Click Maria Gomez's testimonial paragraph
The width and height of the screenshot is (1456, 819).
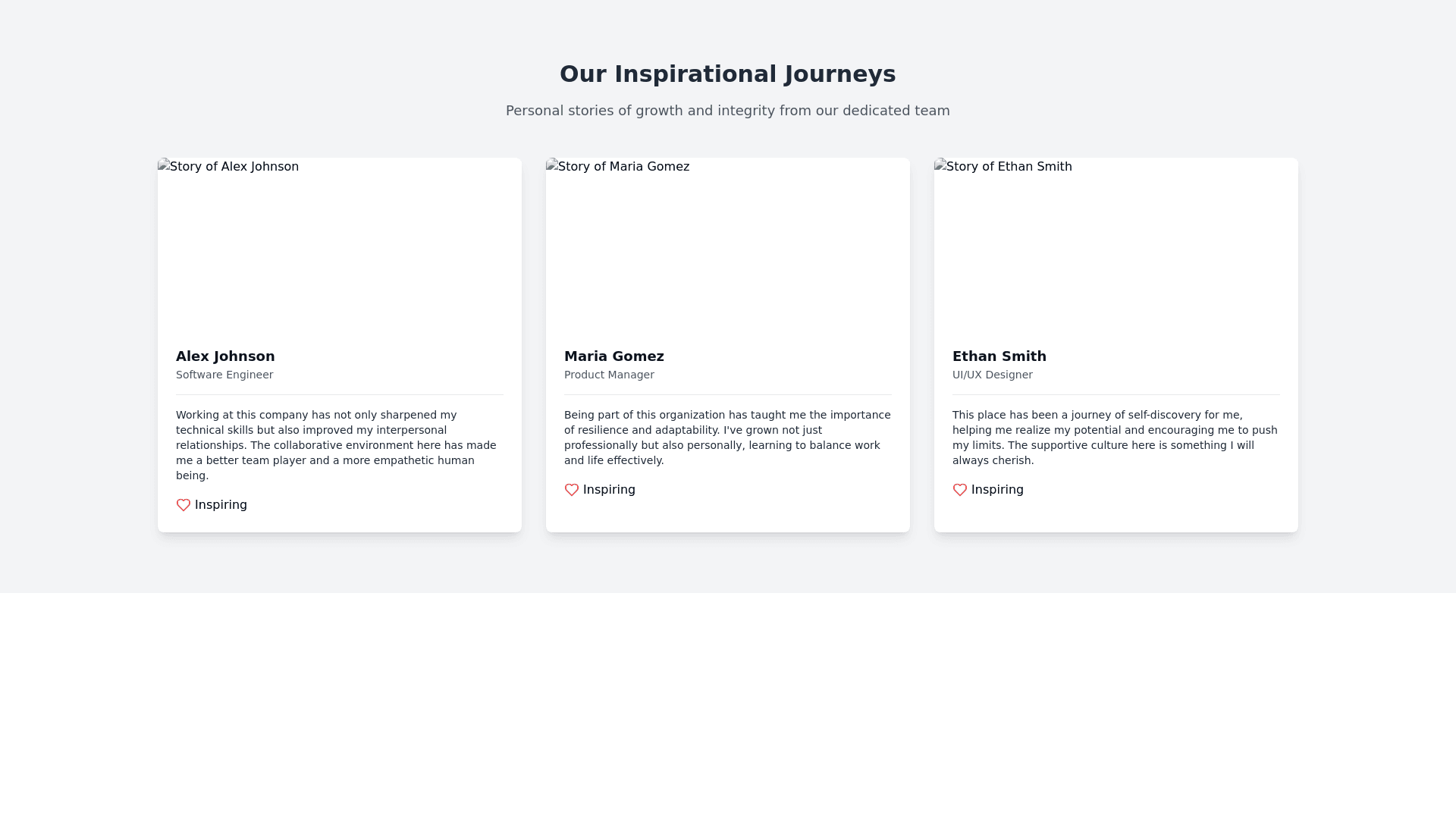click(x=727, y=438)
